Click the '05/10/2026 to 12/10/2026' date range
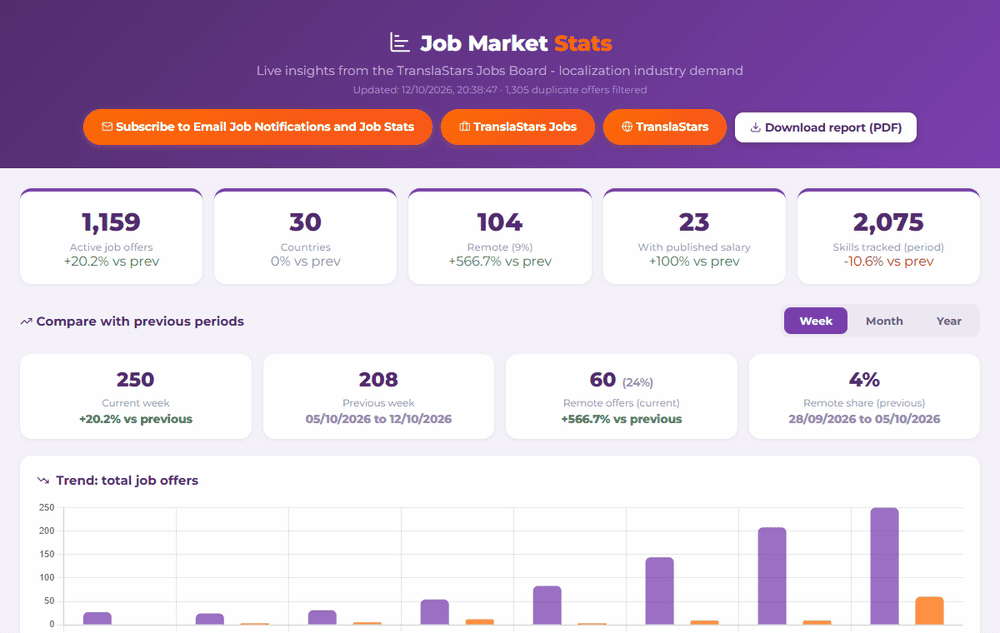The image size is (1000, 633). (x=379, y=419)
